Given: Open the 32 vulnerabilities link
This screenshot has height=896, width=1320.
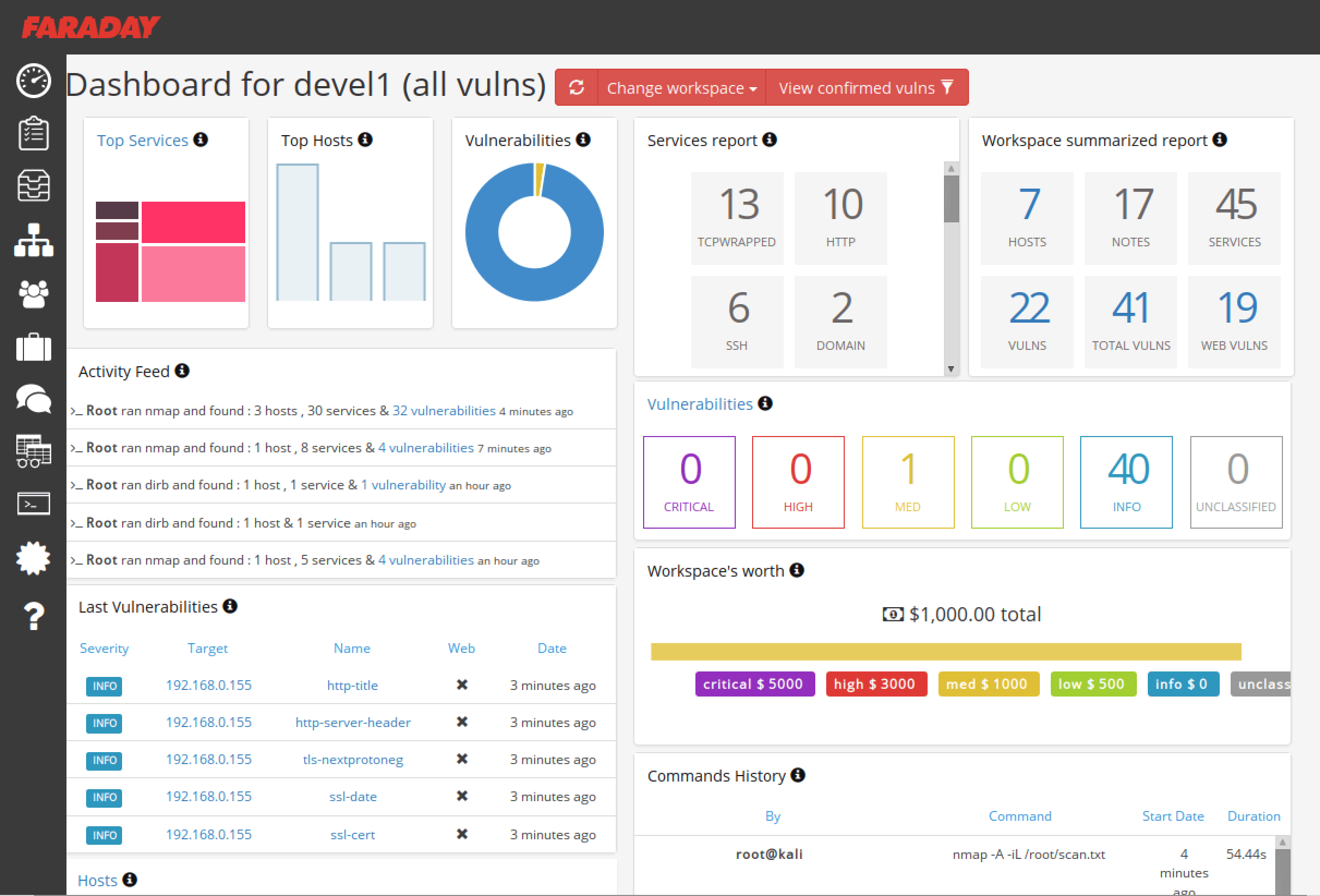Looking at the screenshot, I should click(444, 411).
